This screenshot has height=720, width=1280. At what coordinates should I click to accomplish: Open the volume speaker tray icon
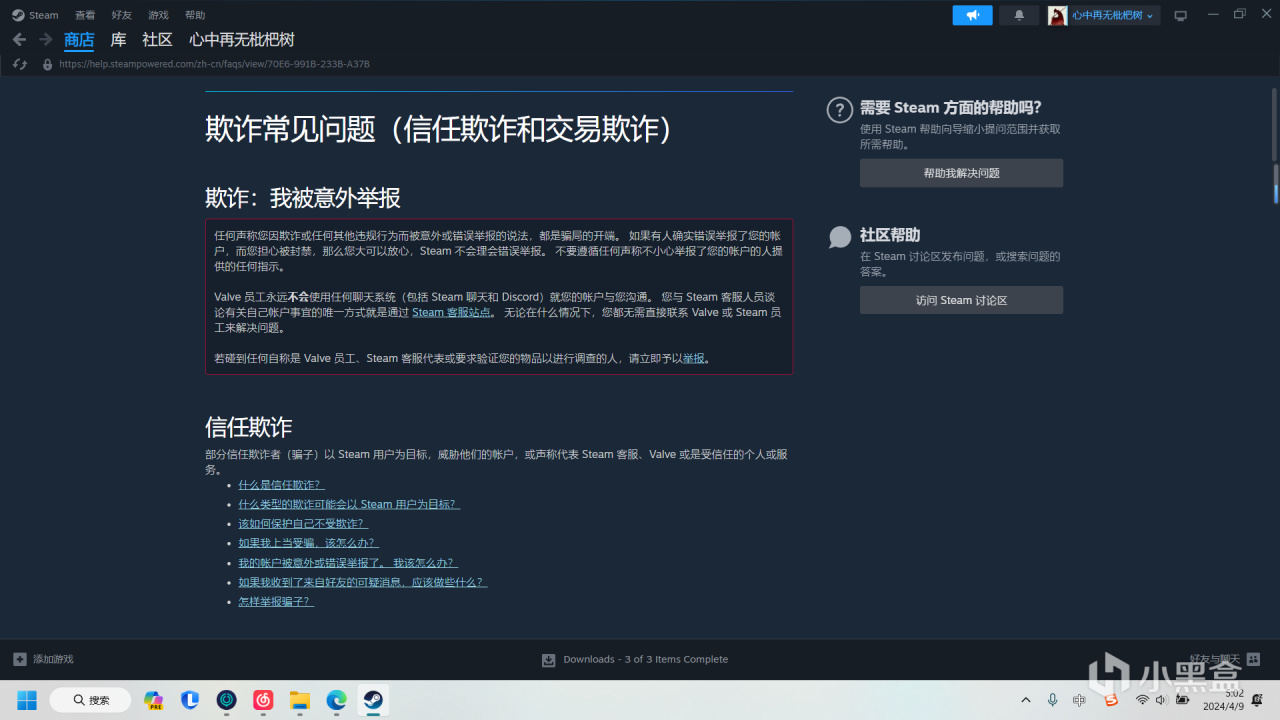click(1161, 700)
